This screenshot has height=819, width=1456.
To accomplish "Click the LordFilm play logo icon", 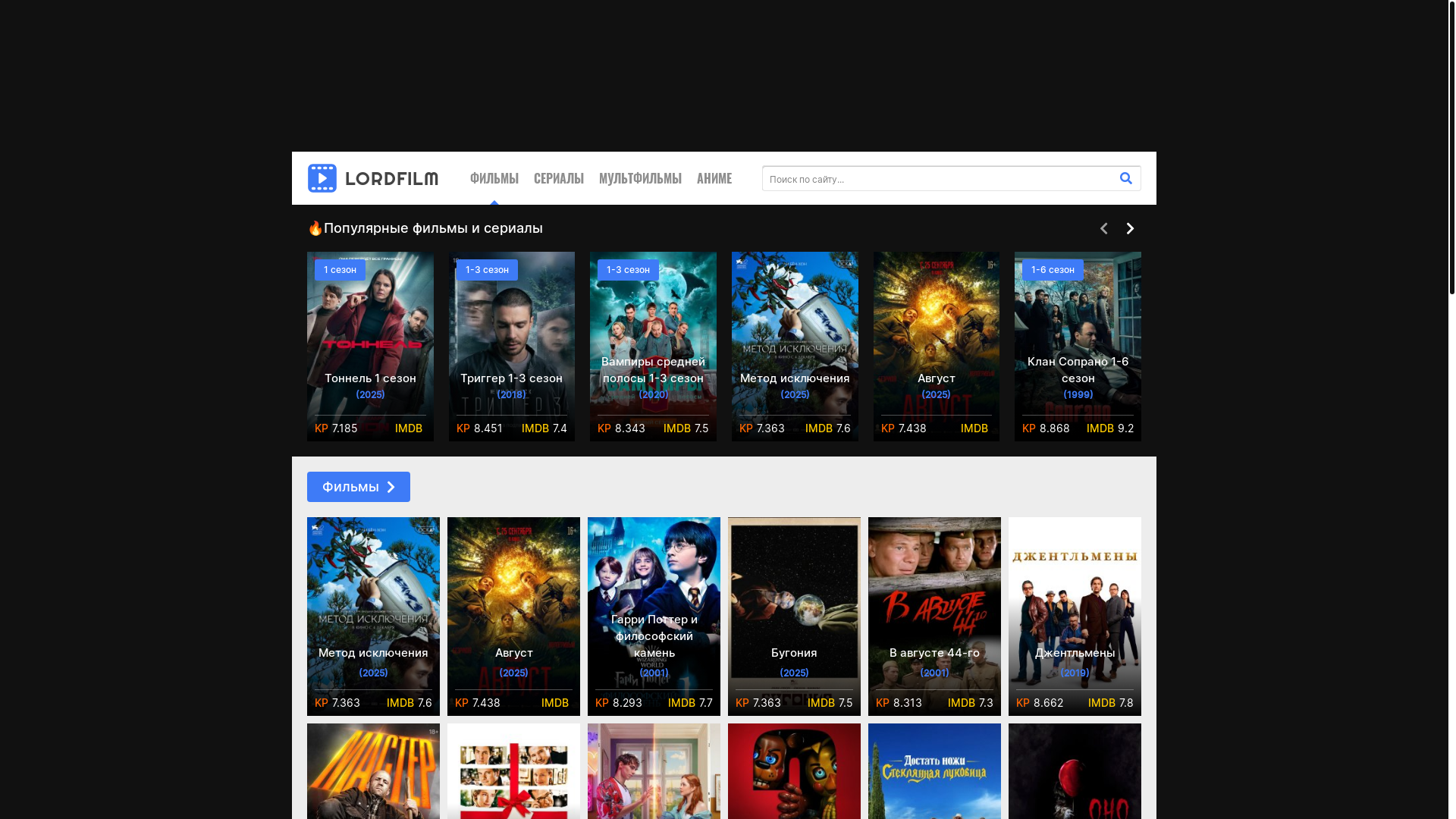I will pyautogui.click(x=322, y=178).
